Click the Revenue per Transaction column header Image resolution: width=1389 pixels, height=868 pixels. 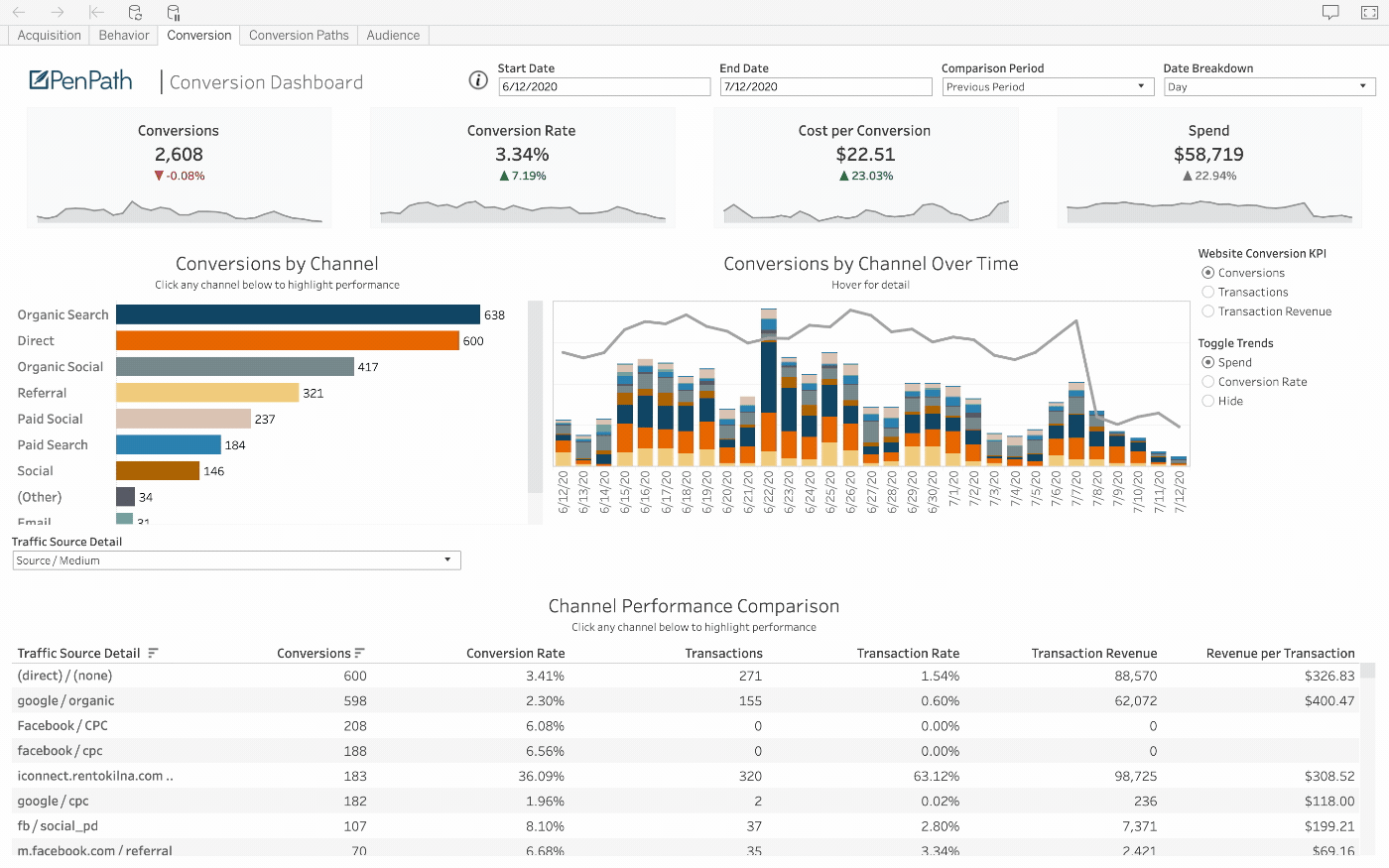(1281, 653)
